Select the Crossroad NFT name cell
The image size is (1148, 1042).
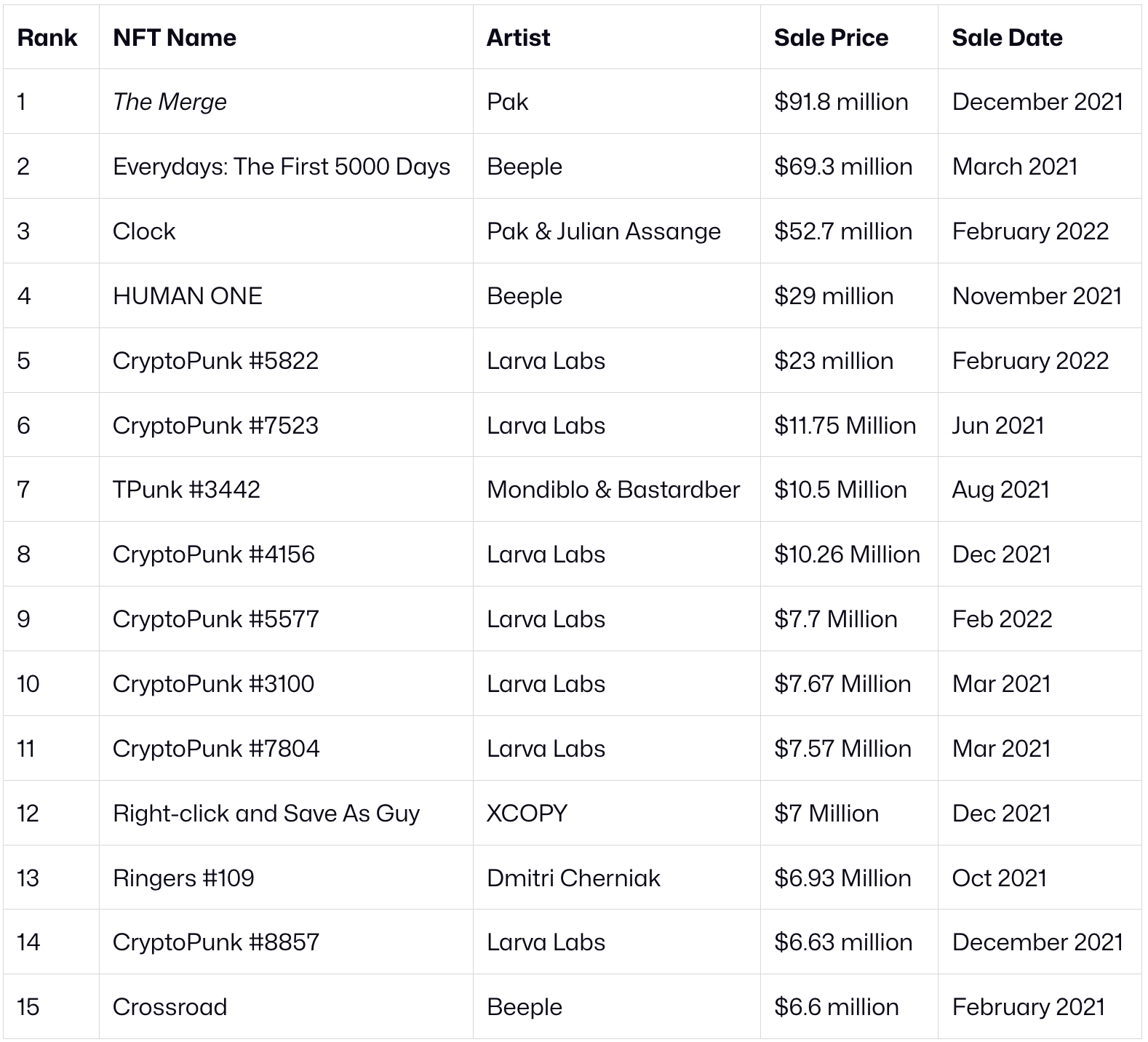coord(170,1007)
